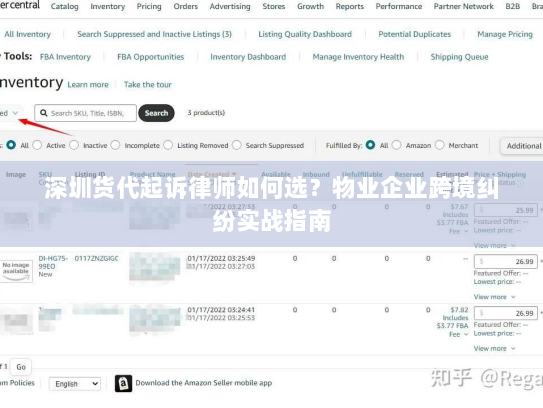Open the English language dropdown
This screenshot has height=408, width=543.
[75, 384]
